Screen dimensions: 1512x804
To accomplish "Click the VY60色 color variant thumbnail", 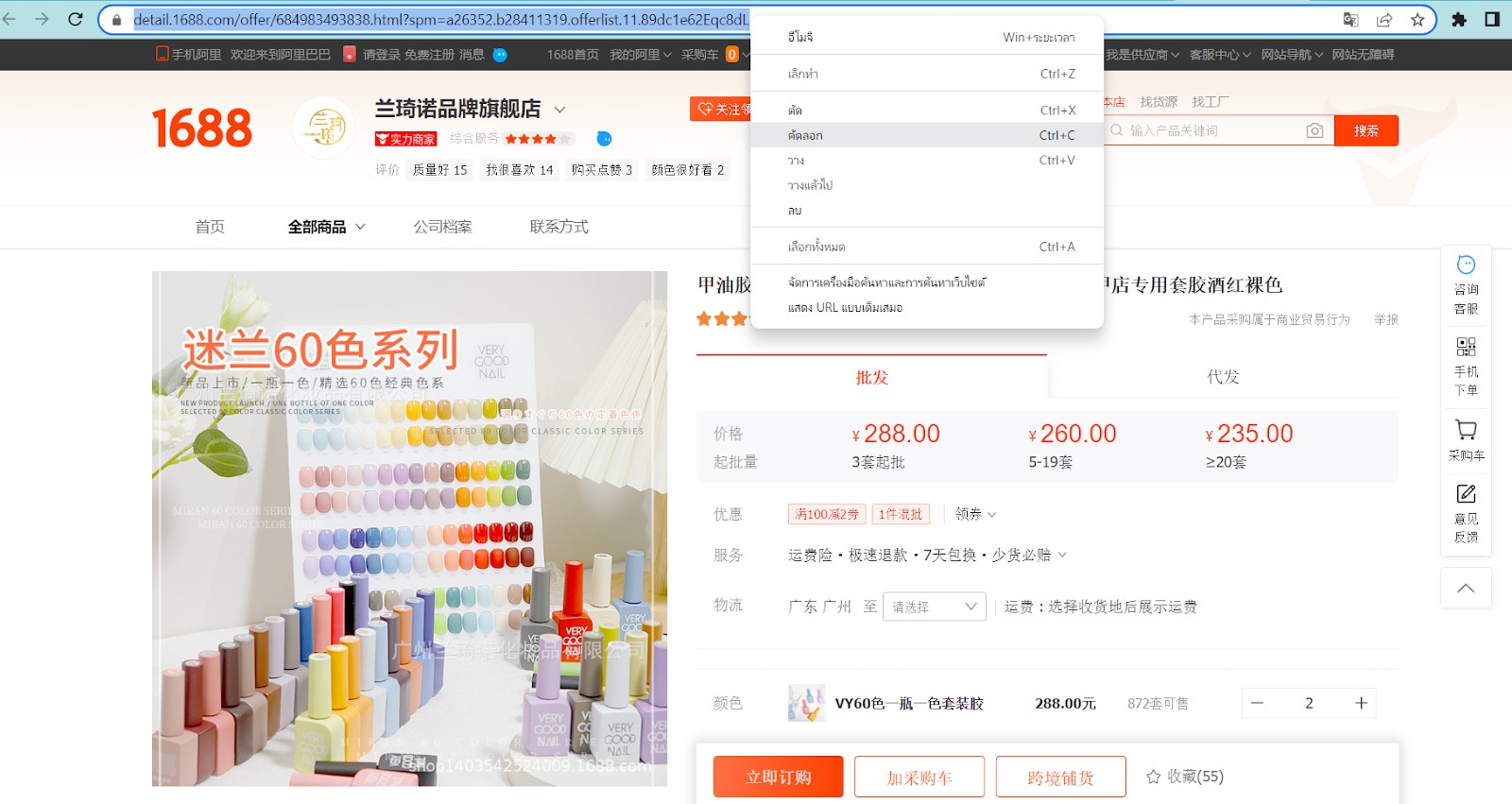I will pyautogui.click(x=806, y=703).
